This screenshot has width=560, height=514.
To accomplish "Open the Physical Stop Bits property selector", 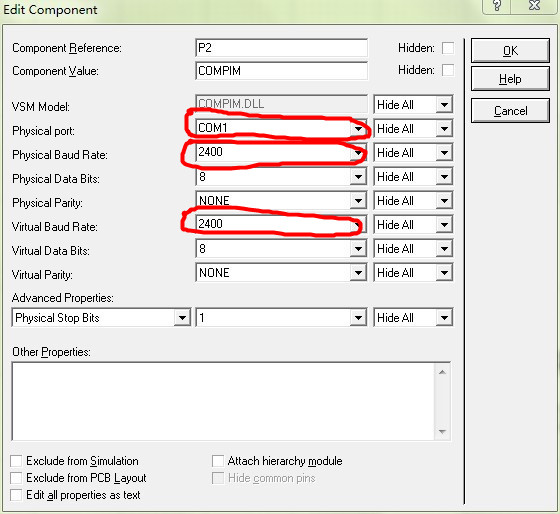I will (x=182, y=318).
